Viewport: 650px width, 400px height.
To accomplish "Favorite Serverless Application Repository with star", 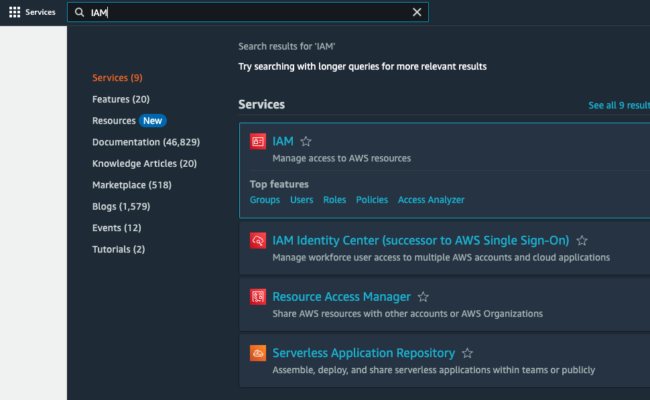I will (467, 353).
